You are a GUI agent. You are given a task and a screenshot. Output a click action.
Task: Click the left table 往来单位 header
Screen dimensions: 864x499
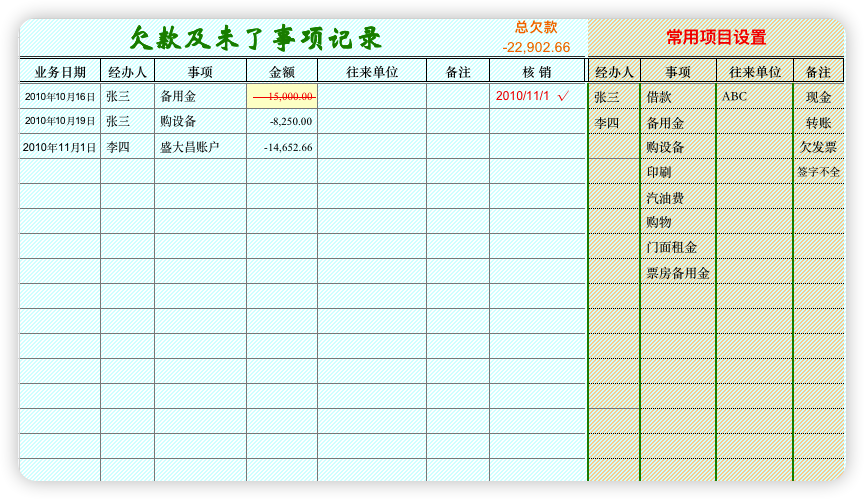point(372,72)
